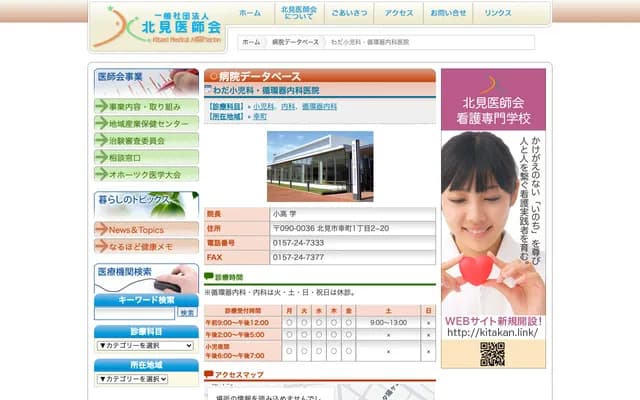
Task: Expand the 所在地域 category dropdown
Action: [x=132, y=379]
